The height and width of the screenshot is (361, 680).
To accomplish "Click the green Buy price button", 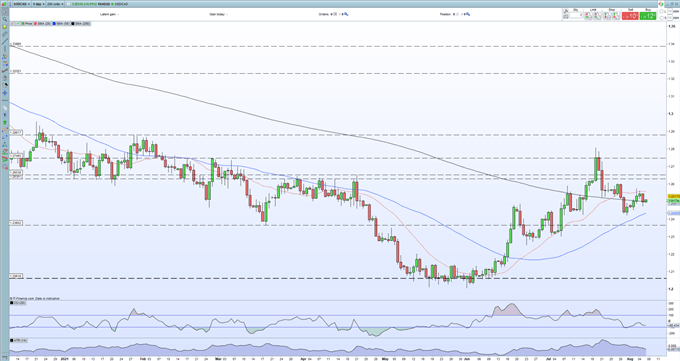I will click(648, 16).
